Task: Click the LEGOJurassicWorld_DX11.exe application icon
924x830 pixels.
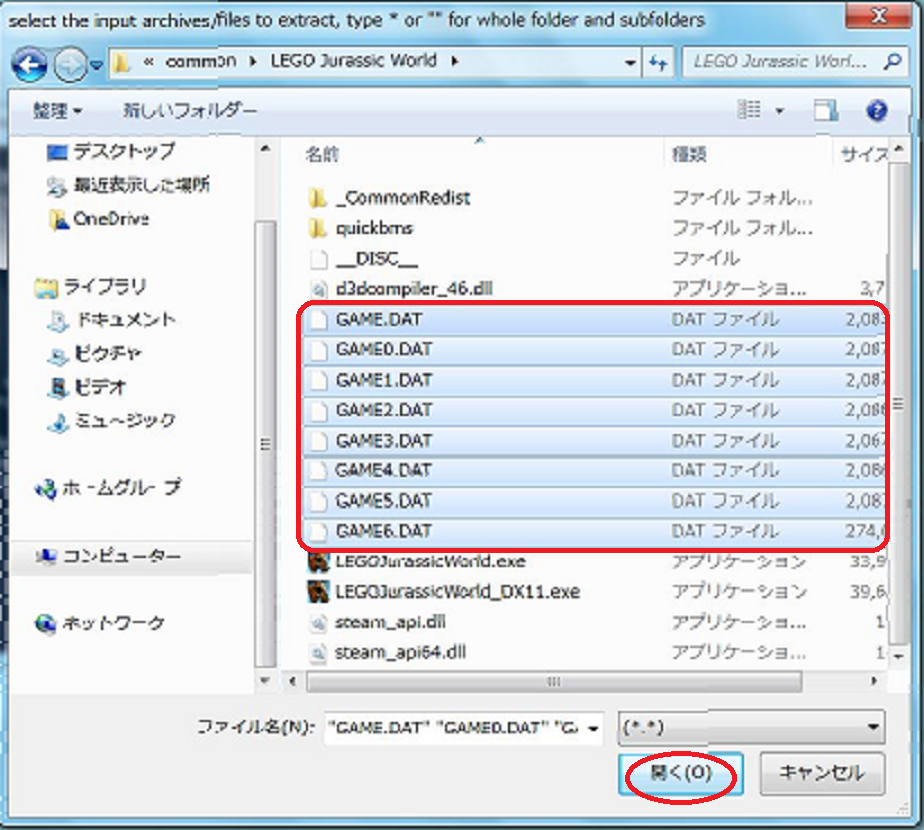Action: pyautogui.click(x=318, y=592)
